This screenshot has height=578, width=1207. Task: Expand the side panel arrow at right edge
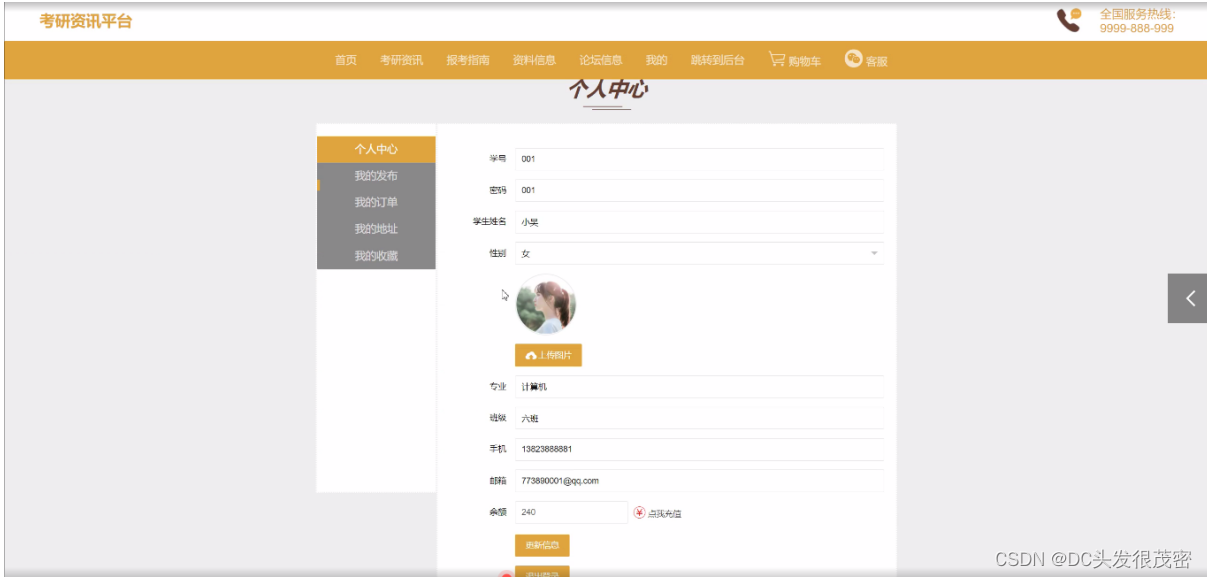(x=1187, y=298)
